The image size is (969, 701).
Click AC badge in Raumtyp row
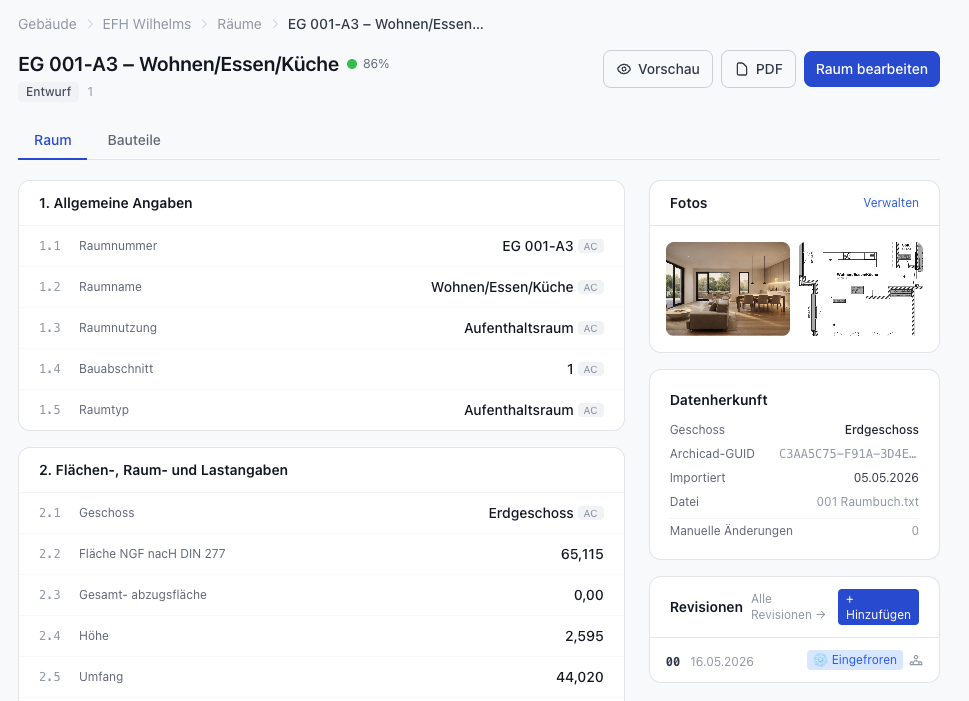(590, 410)
